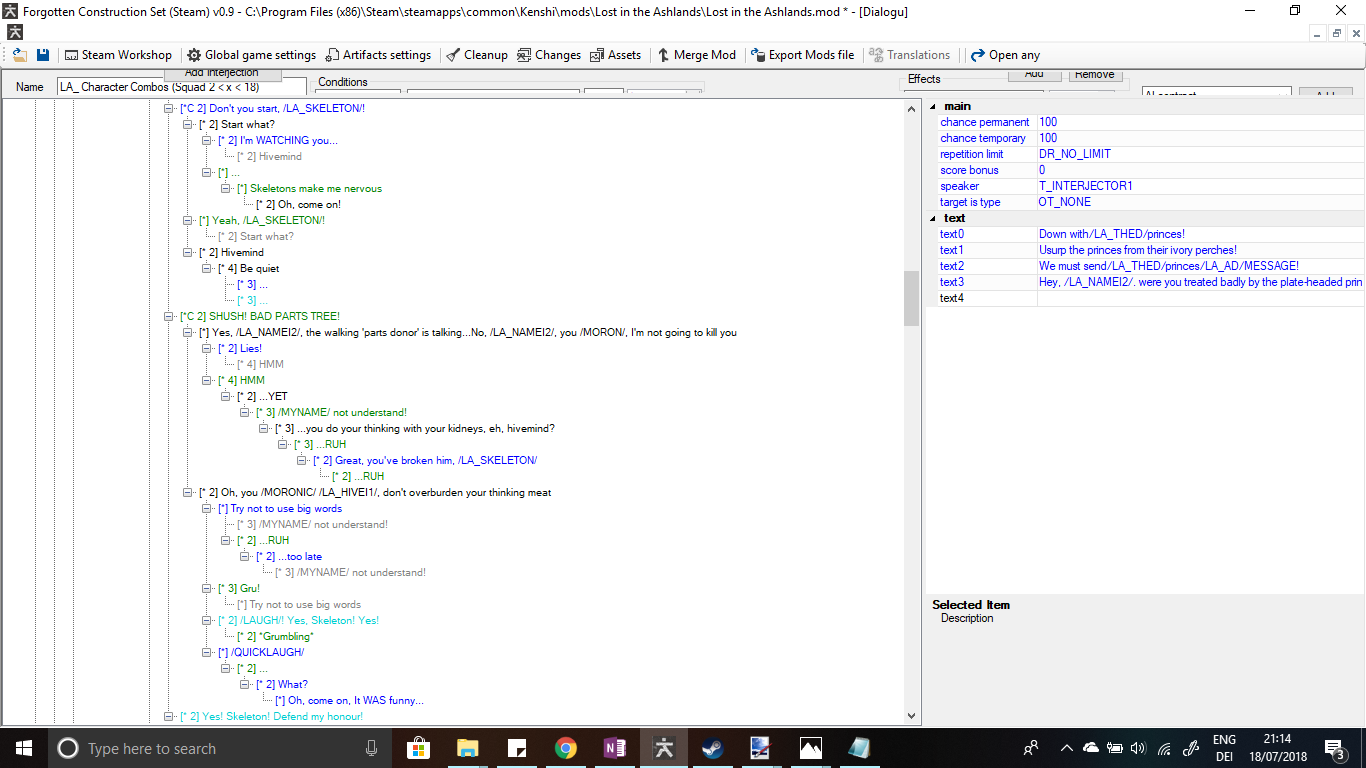Image resolution: width=1366 pixels, height=768 pixels.
Task: Click the Remove button under Effects
Action: click(x=1095, y=74)
